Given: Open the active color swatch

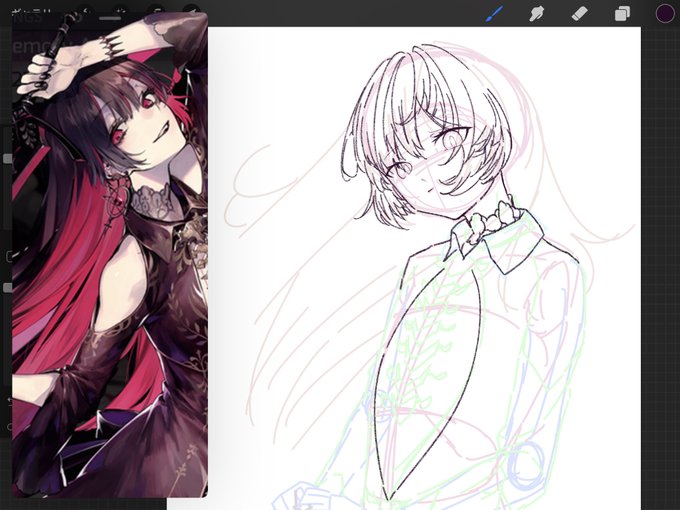Looking at the screenshot, I should coord(665,13).
